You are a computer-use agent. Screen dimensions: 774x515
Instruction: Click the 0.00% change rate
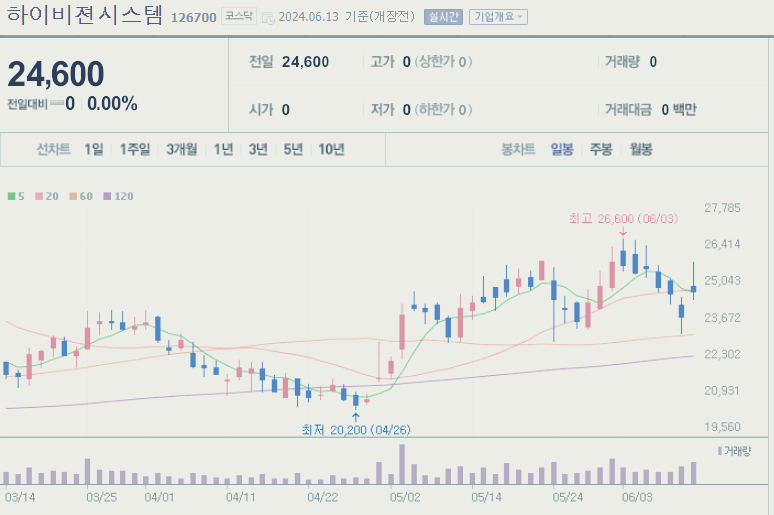[112, 104]
